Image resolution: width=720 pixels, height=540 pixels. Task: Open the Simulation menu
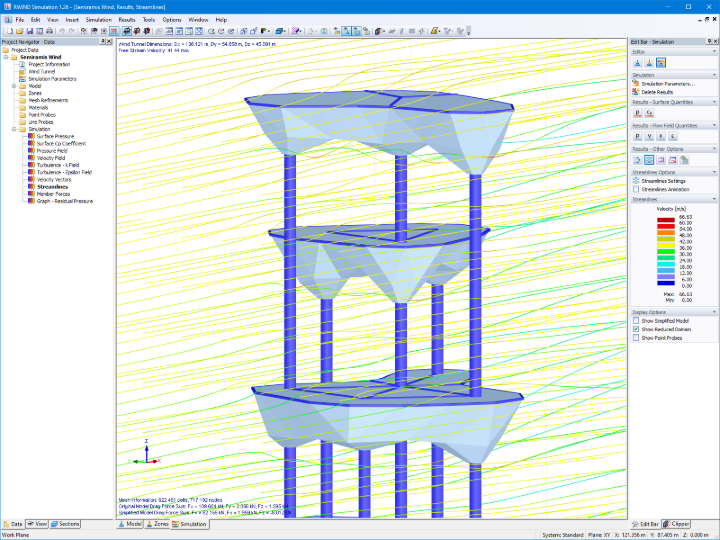click(x=99, y=20)
